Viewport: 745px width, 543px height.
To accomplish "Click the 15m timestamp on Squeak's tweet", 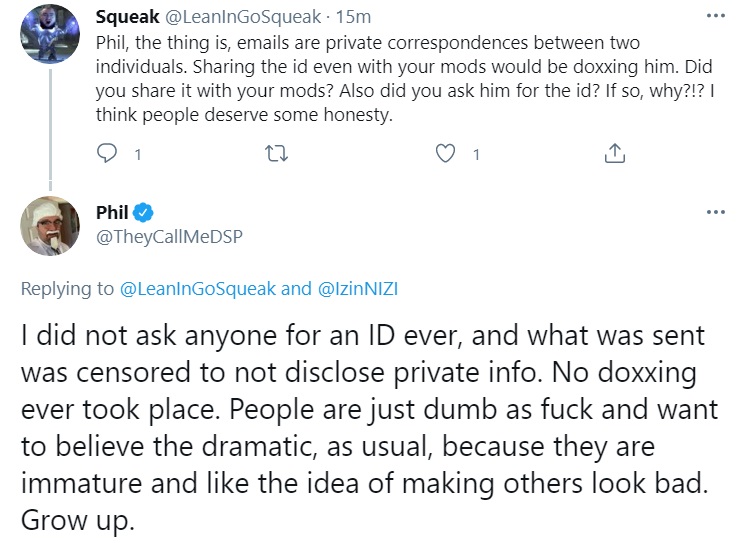I will (353, 17).
